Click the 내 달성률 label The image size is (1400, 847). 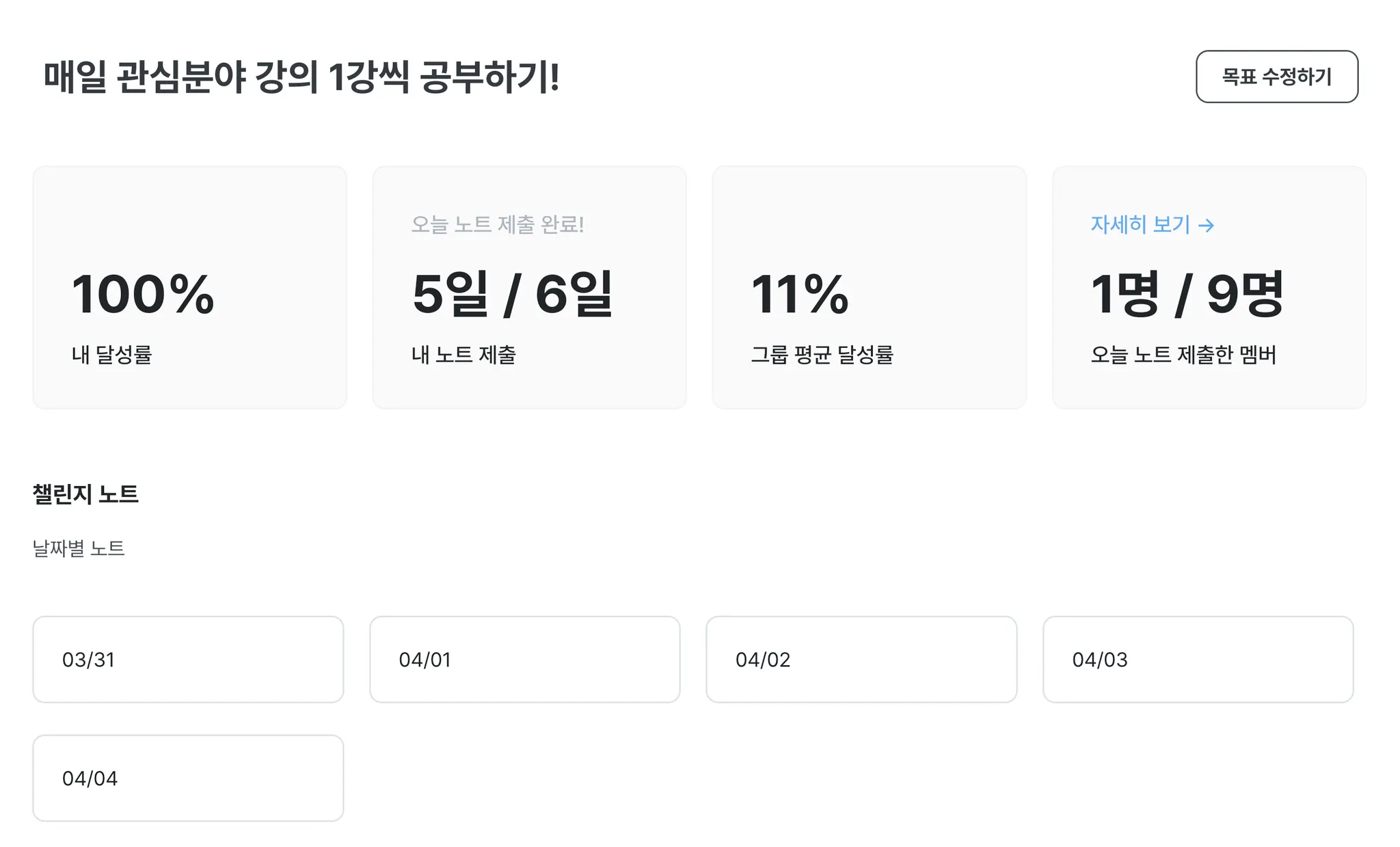[111, 354]
